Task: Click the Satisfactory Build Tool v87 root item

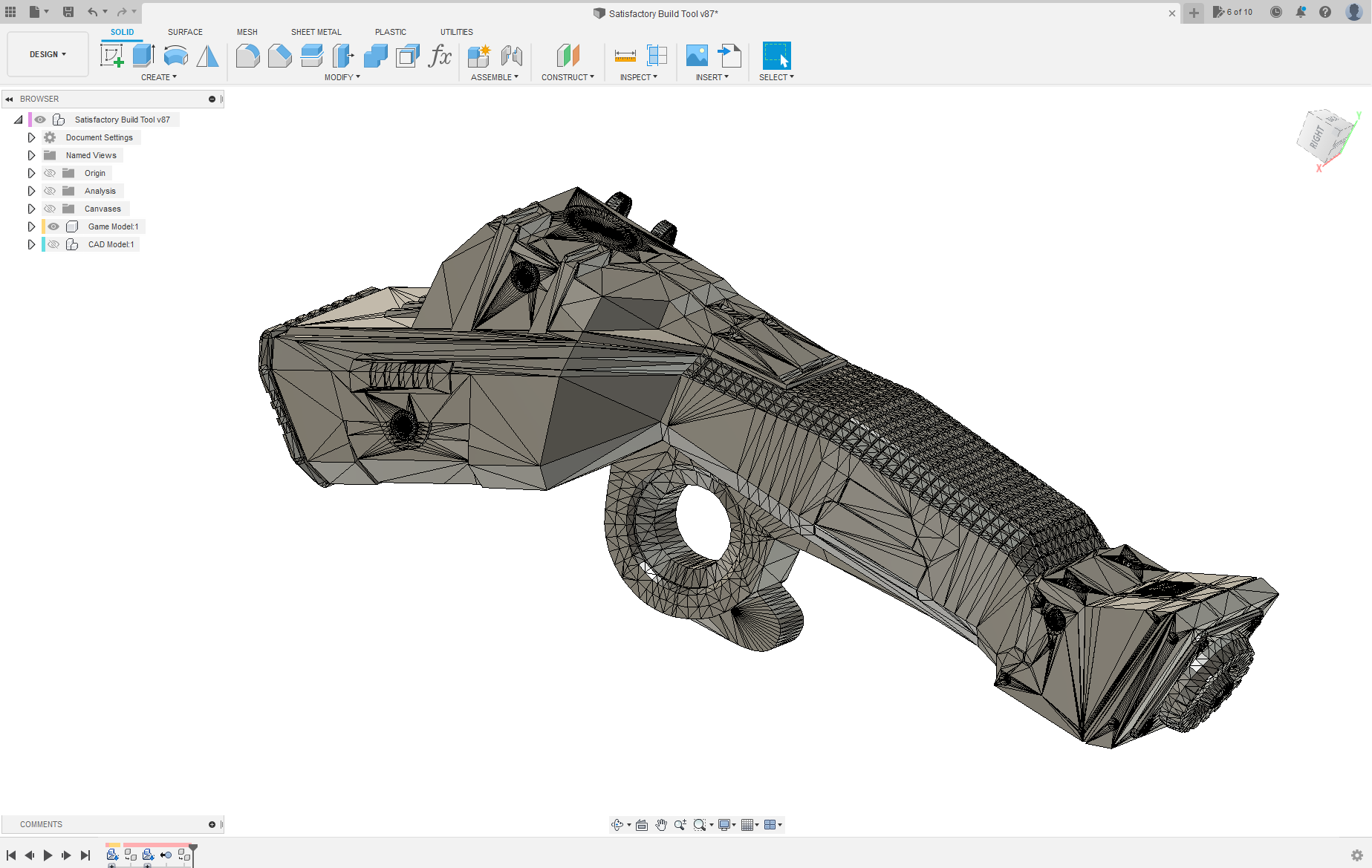Action: (122, 120)
